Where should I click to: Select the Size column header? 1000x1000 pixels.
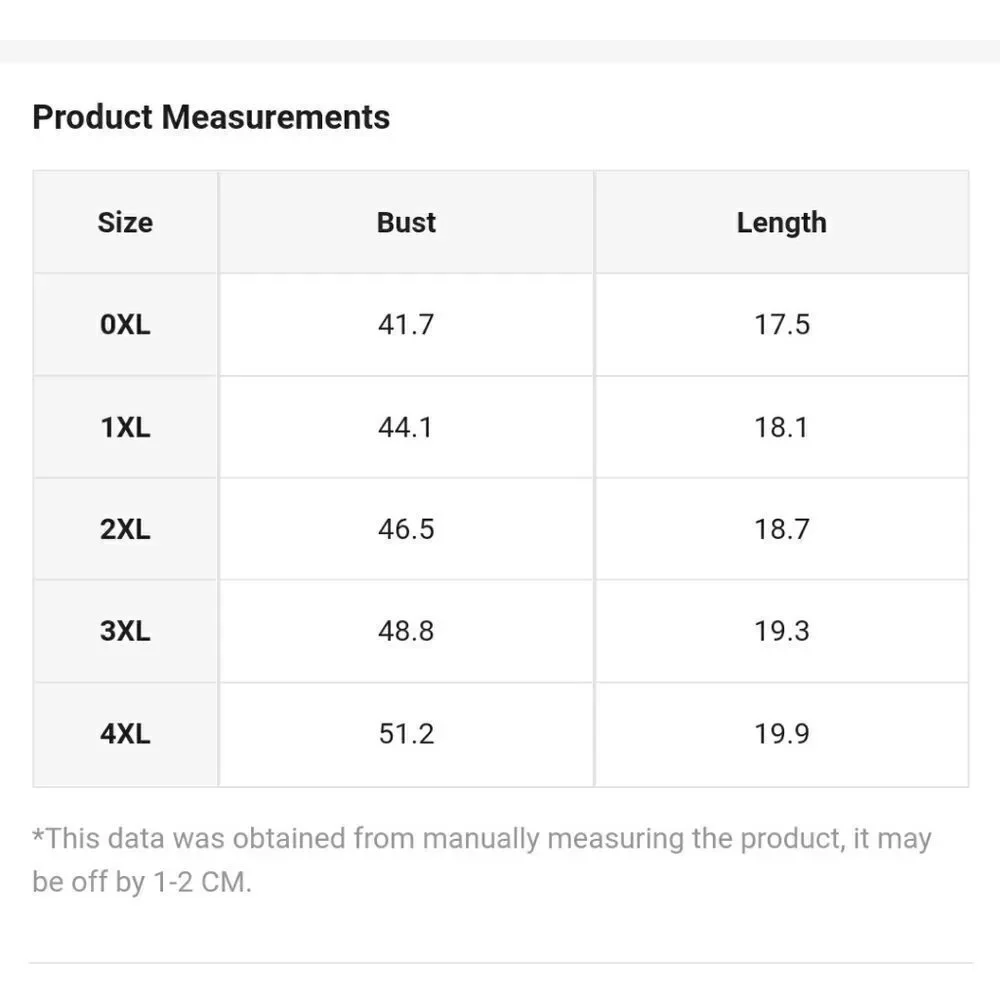pos(125,222)
